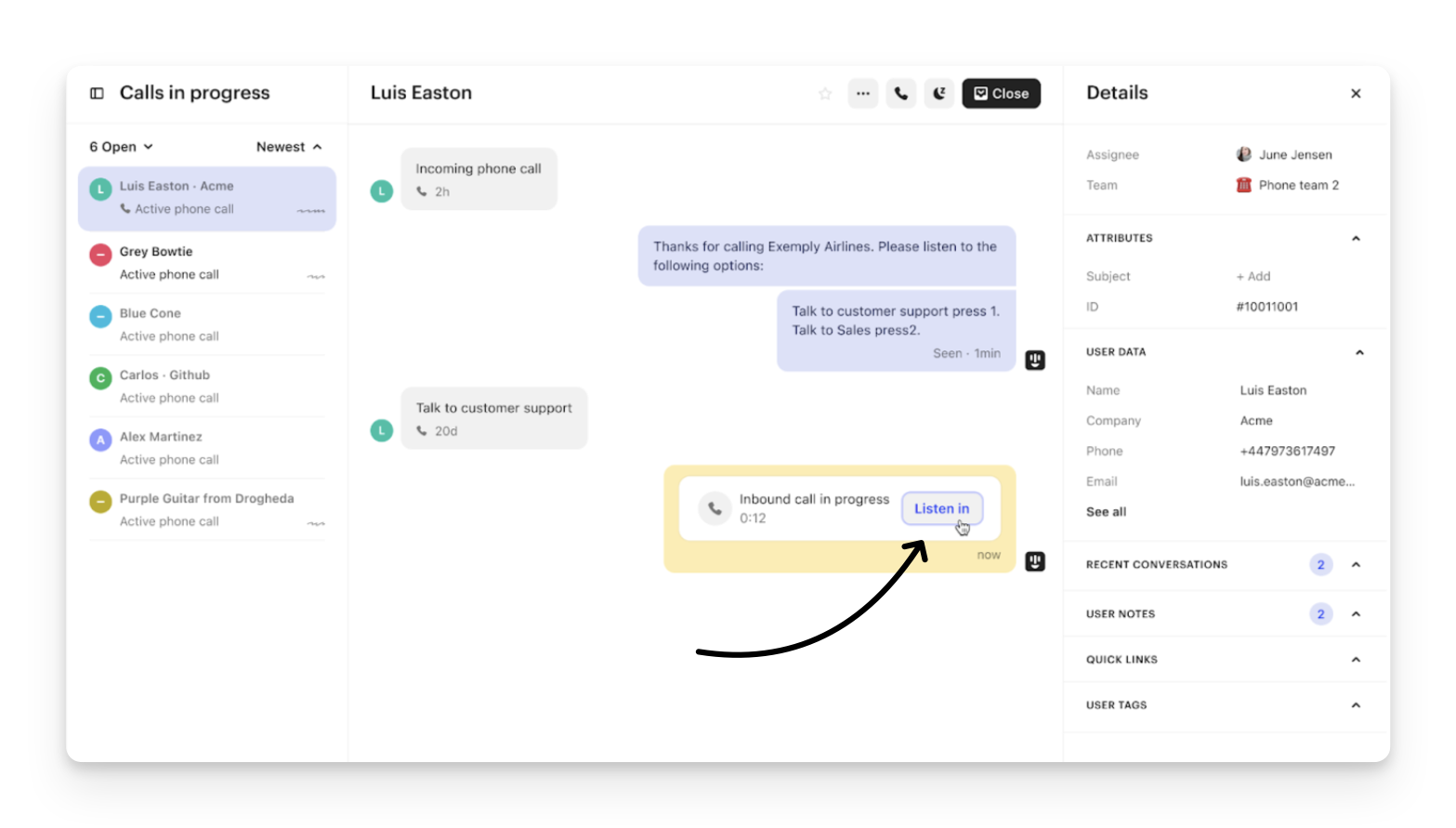Click the See all link

coord(1106,512)
